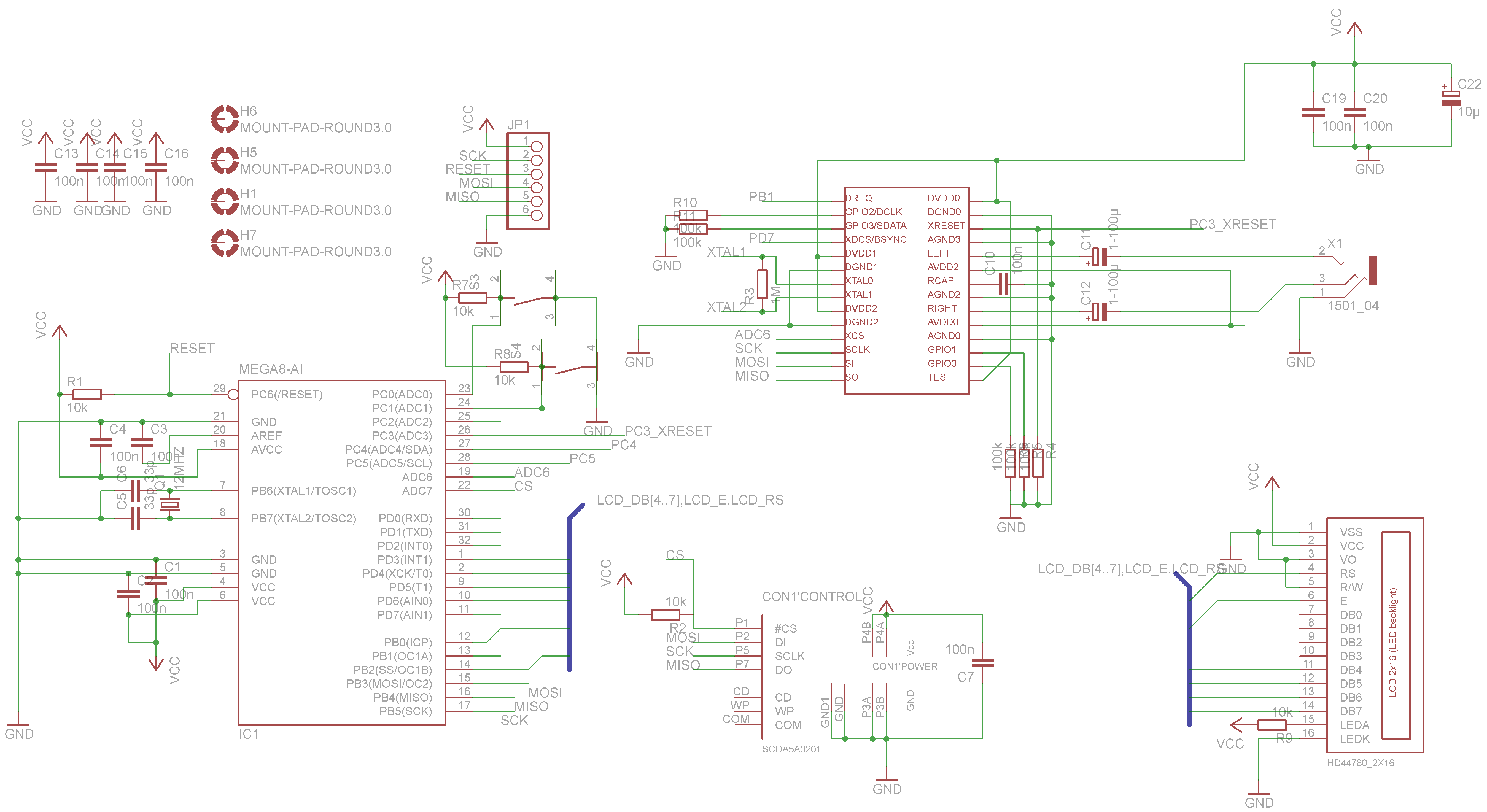Screen dimensions: 1487x812
Task: Select the R2 10k pull-up resistor
Action: tap(666, 615)
